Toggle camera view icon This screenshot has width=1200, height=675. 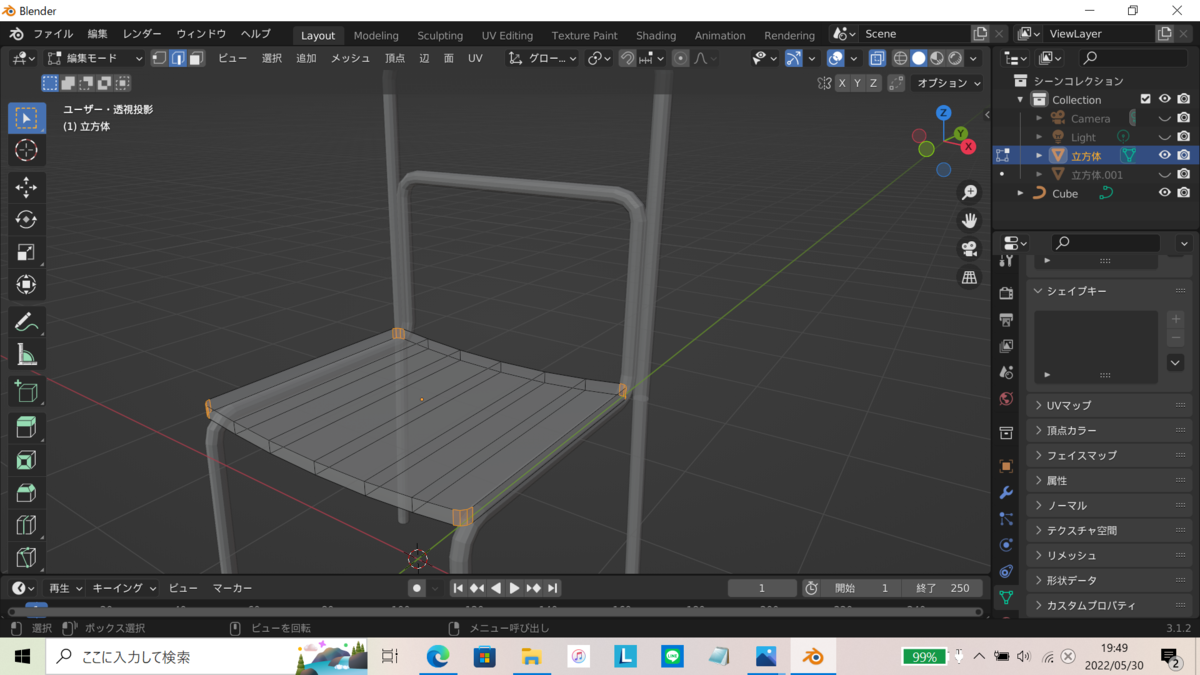(969, 249)
